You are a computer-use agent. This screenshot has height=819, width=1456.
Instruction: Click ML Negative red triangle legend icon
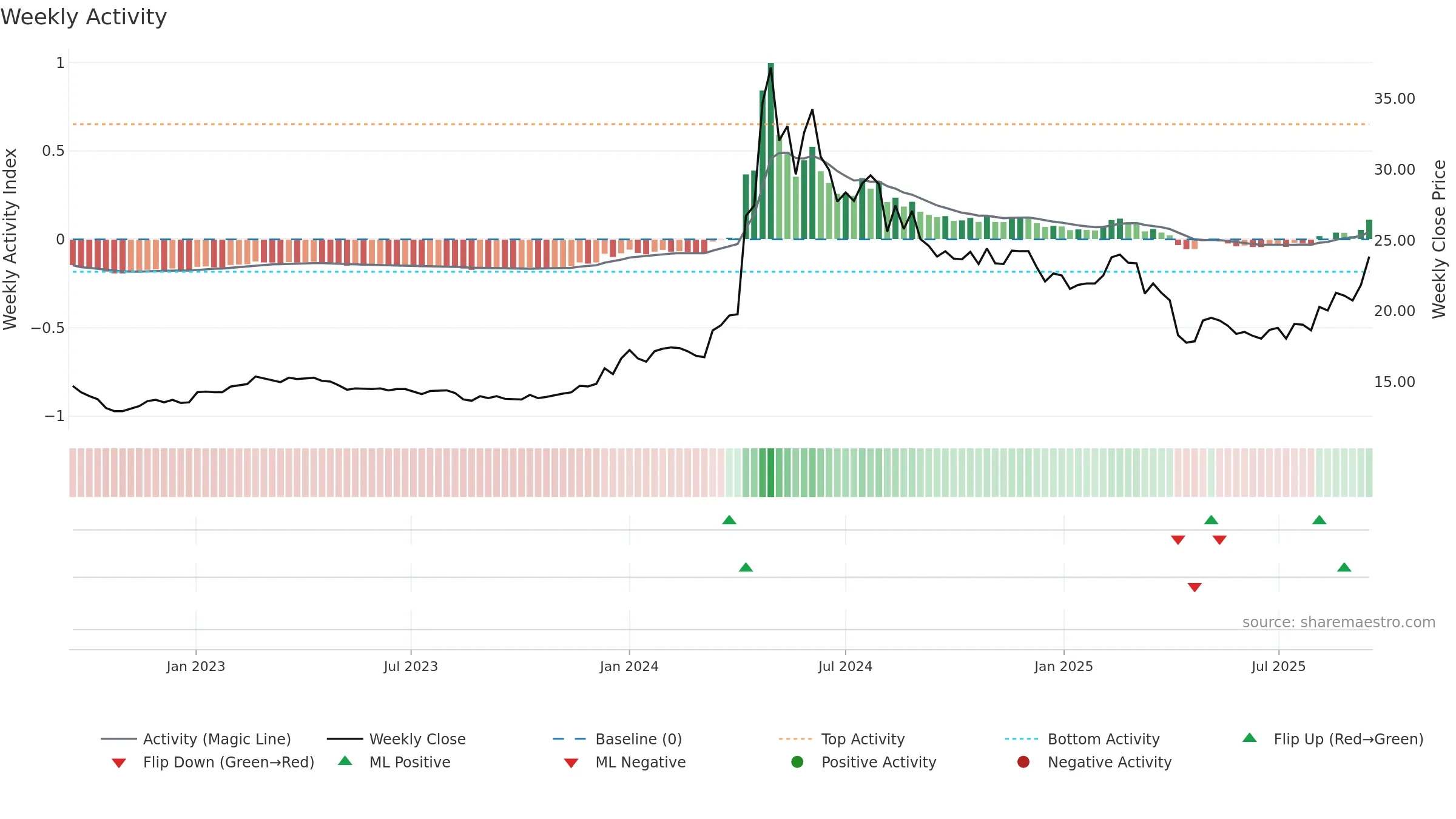click(x=571, y=763)
